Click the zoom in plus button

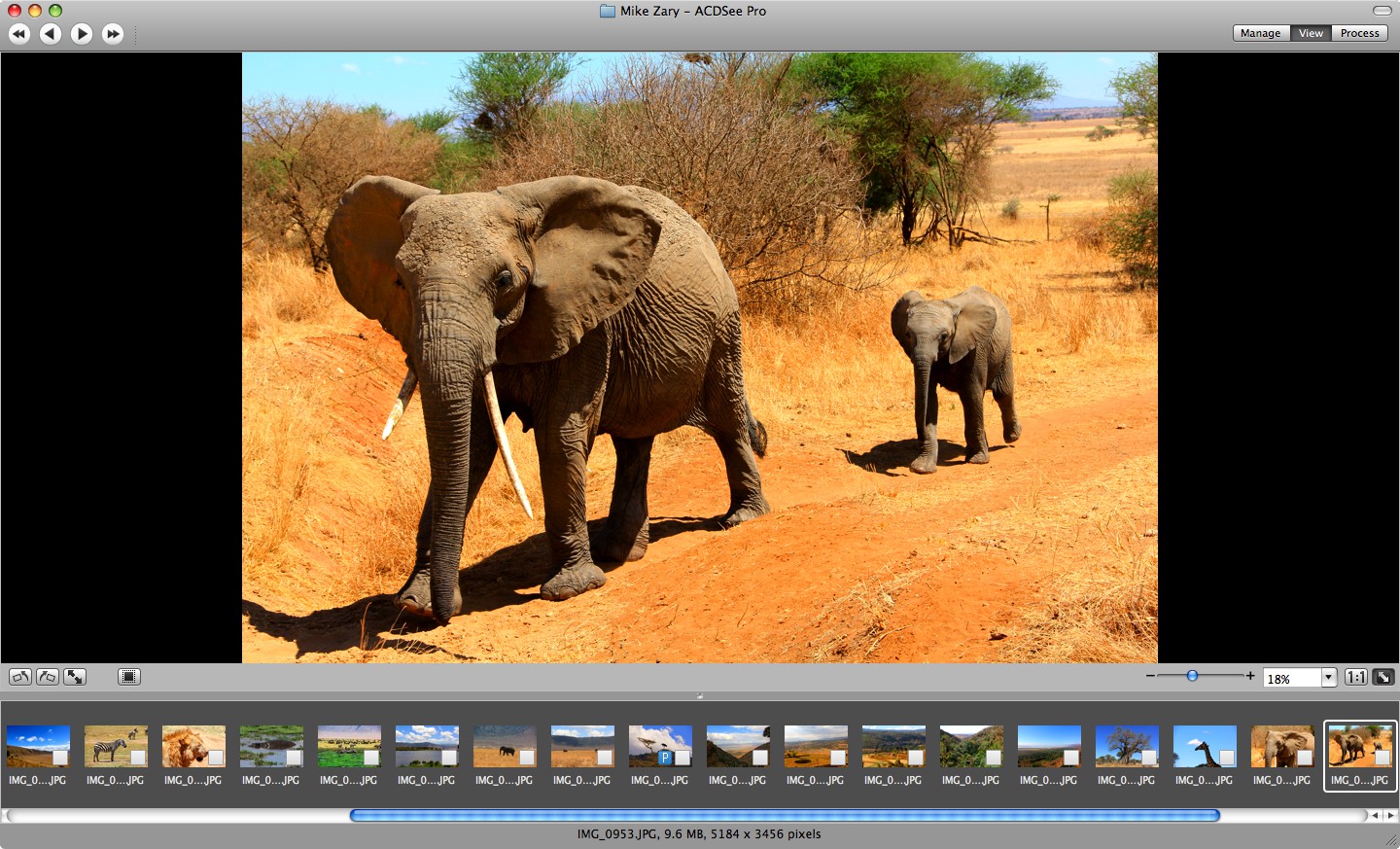click(x=1250, y=675)
